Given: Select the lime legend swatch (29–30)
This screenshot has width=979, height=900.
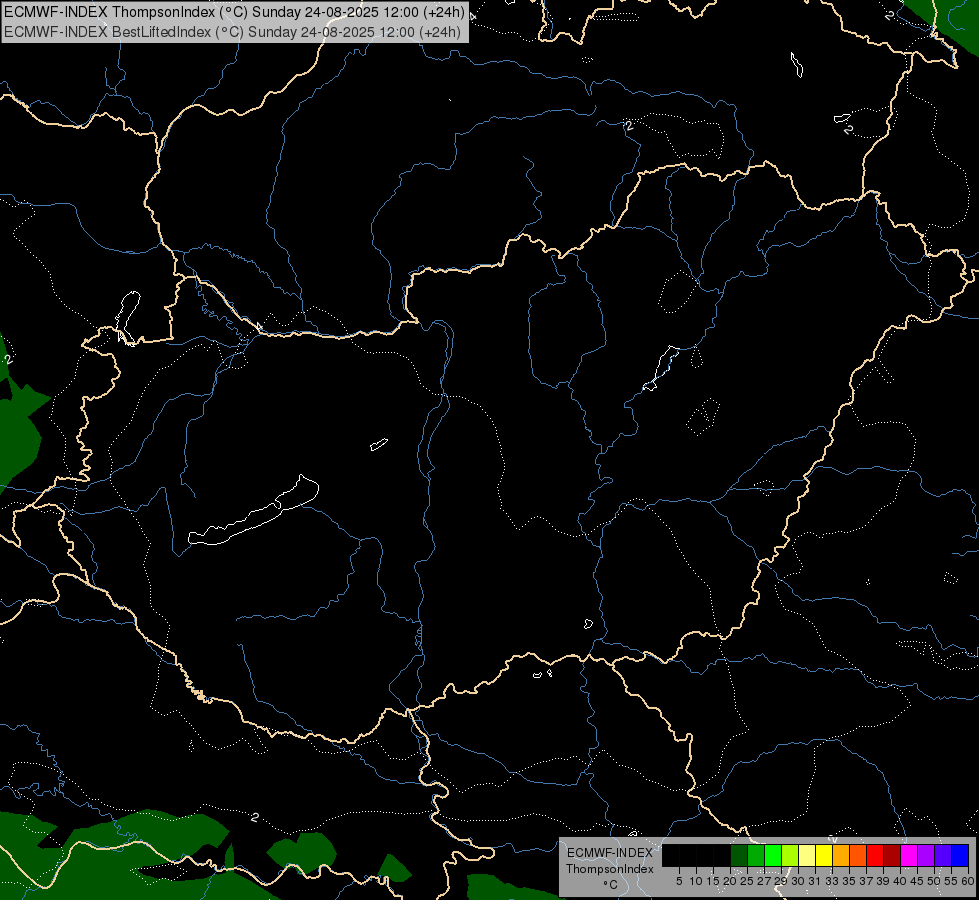Looking at the screenshot, I should (x=790, y=855).
